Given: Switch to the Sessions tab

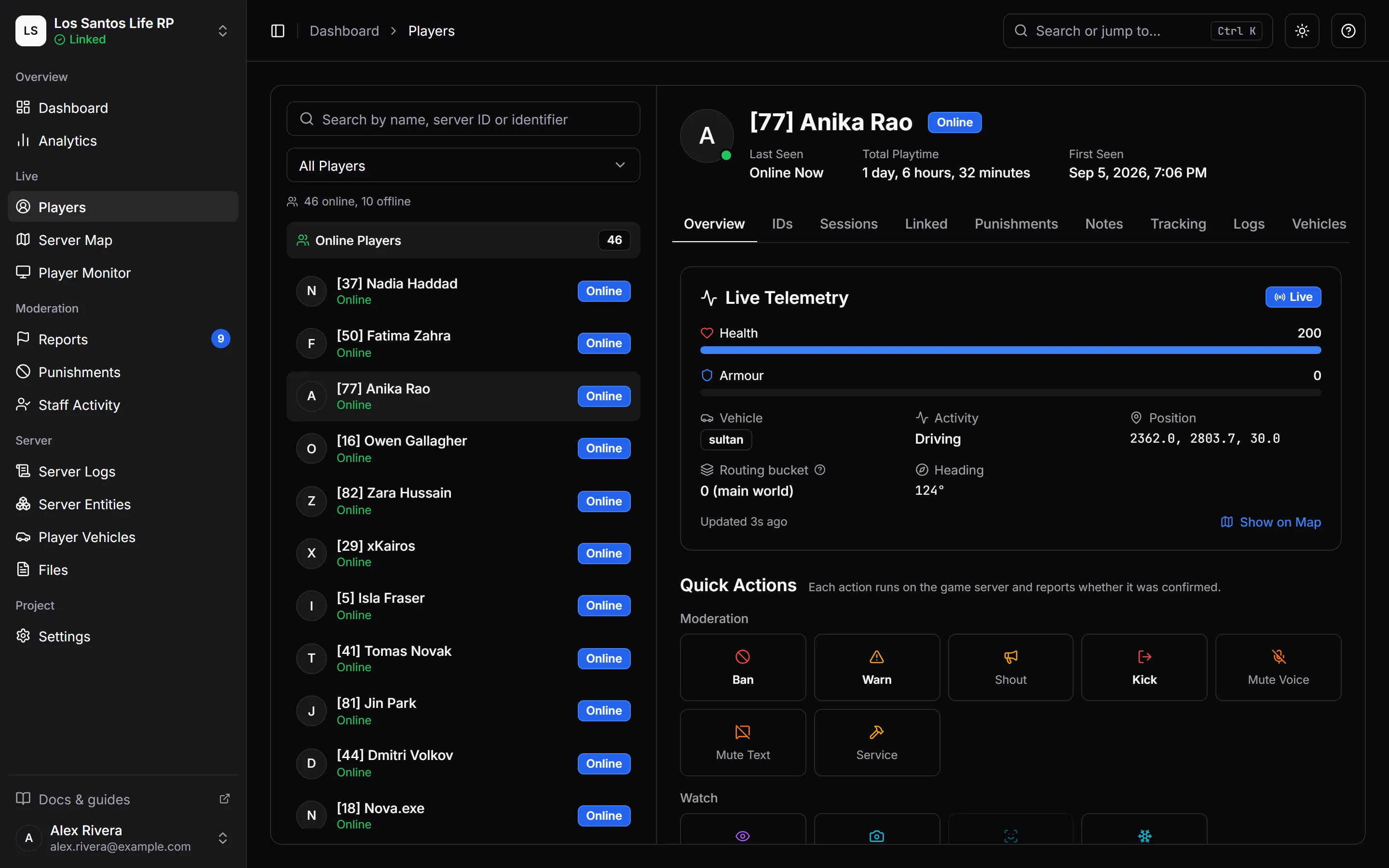Looking at the screenshot, I should pos(848,224).
